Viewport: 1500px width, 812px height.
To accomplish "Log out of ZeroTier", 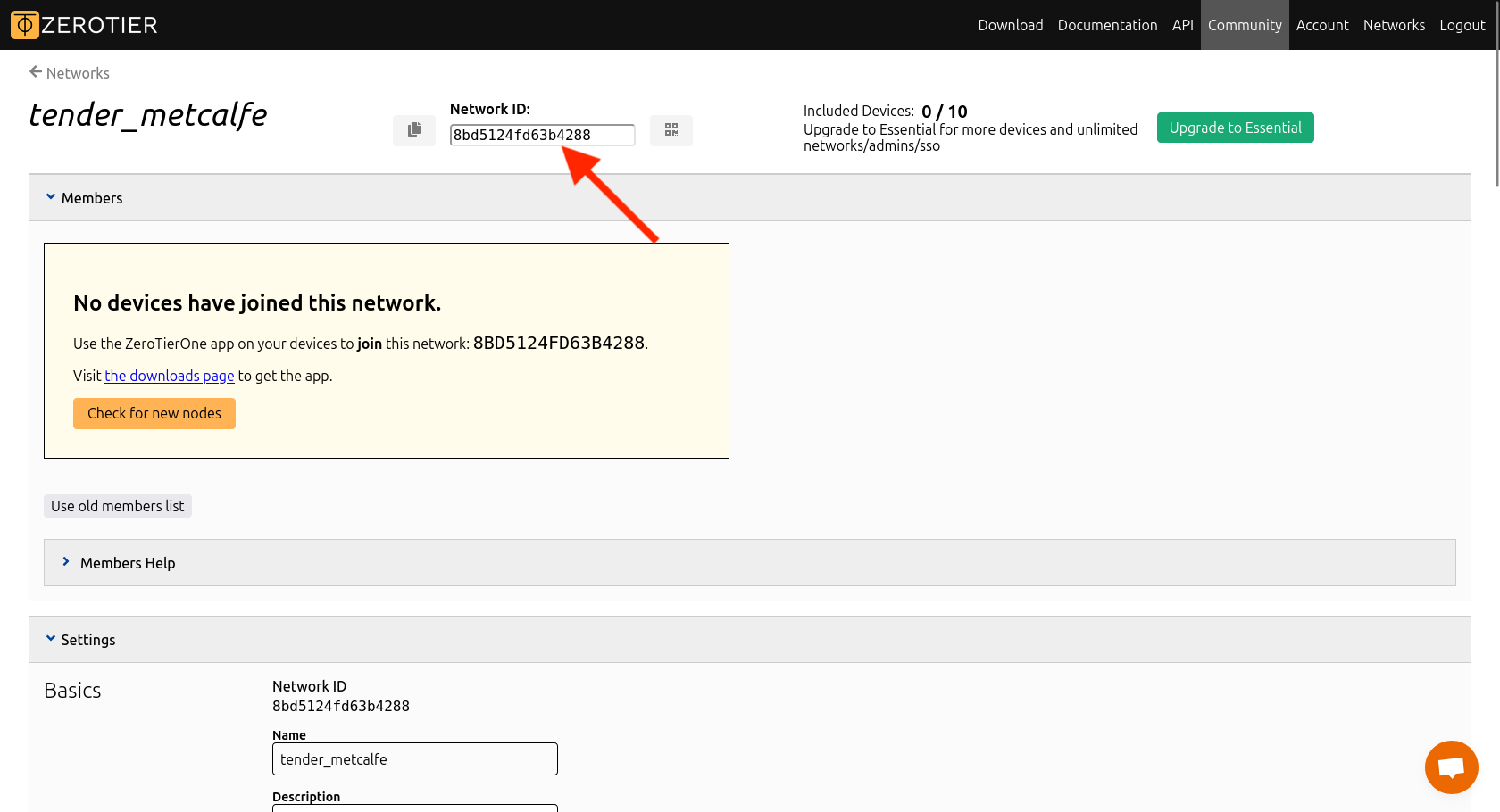I will 1462,25.
